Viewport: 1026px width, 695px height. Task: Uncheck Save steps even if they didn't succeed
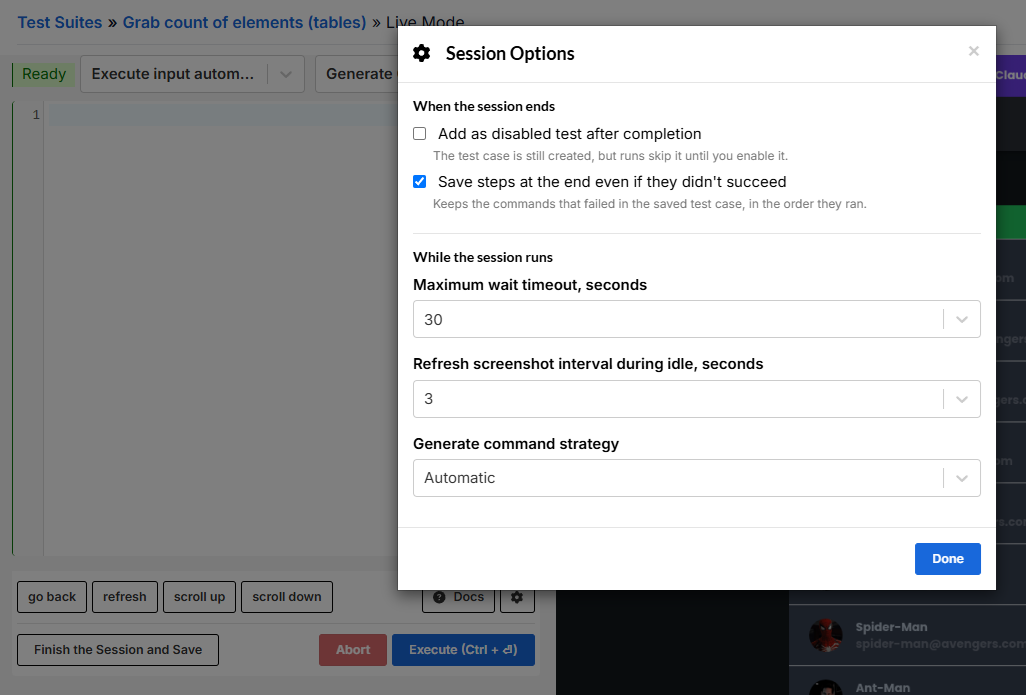(419, 181)
